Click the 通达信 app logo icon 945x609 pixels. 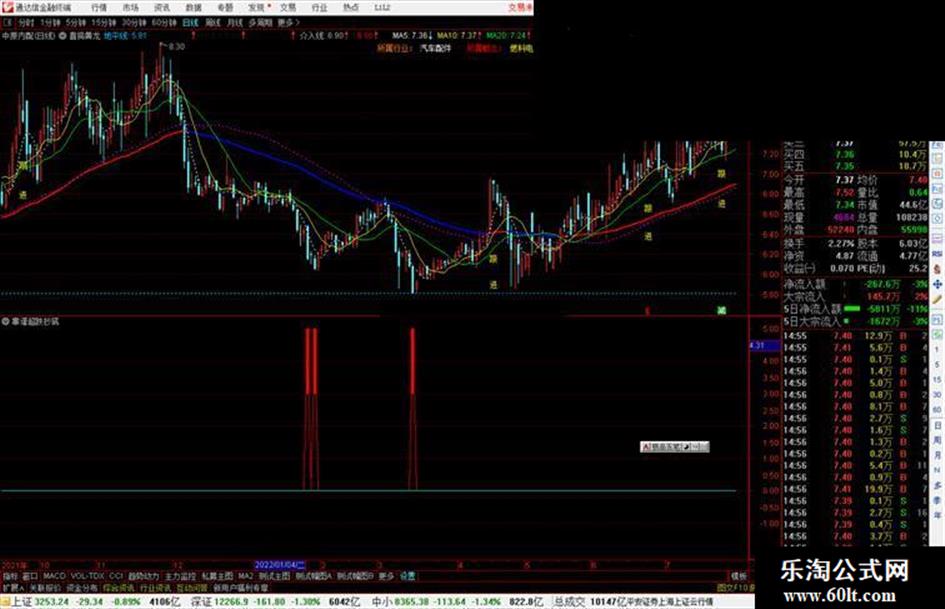(x=7, y=7)
